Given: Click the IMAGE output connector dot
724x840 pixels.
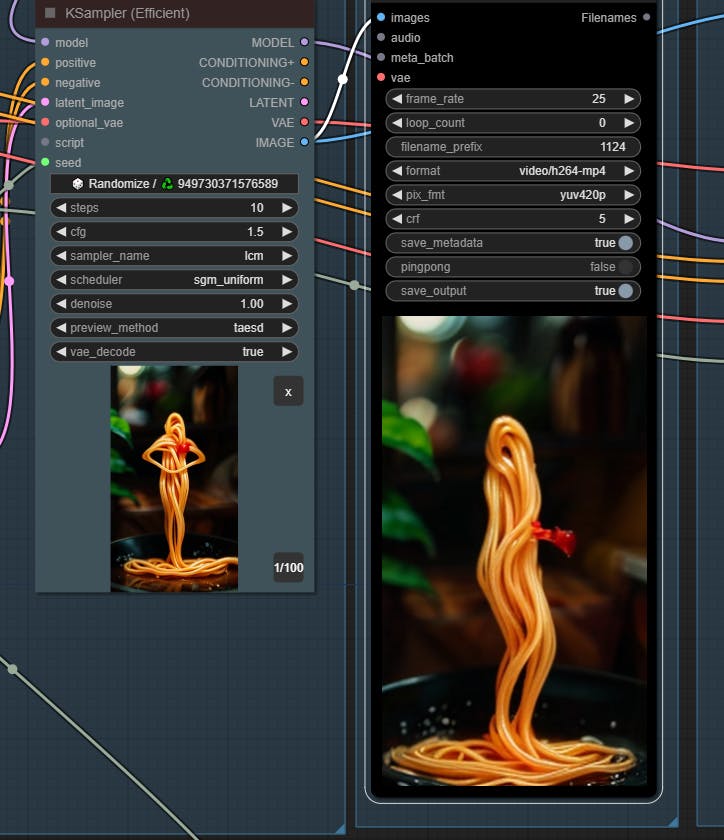Looking at the screenshot, I should (305, 142).
